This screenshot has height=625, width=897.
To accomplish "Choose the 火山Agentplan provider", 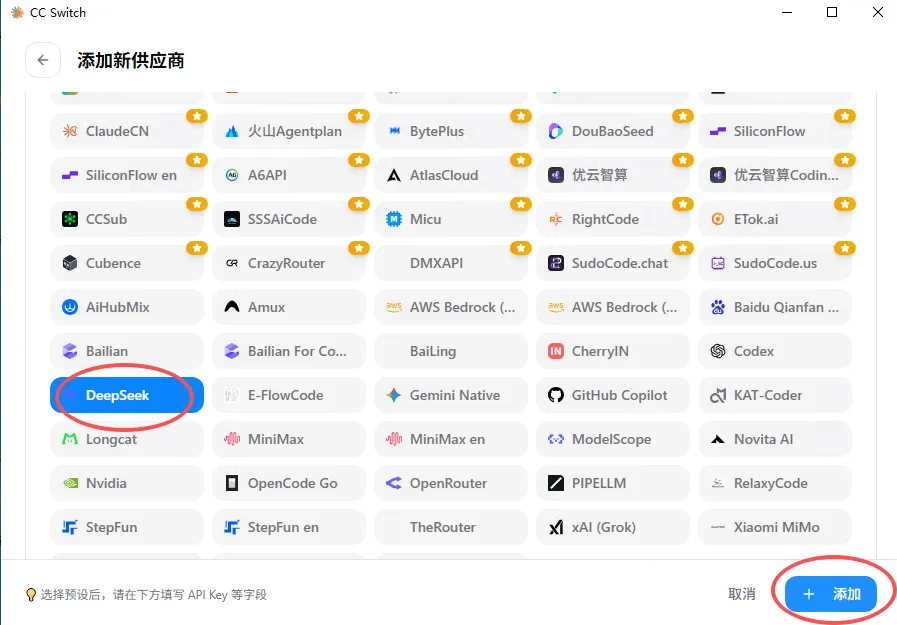I will pyautogui.click(x=289, y=131).
